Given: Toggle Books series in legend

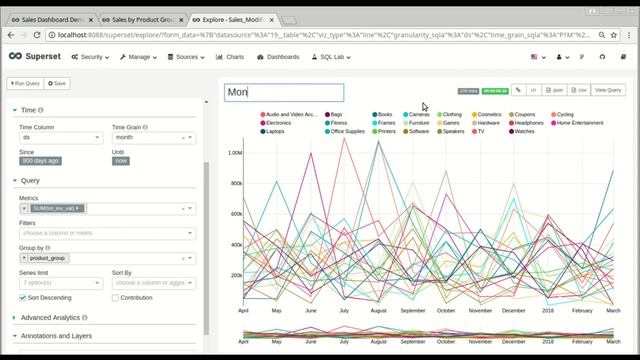Looking at the screenshot, I should [x=382, y=114].
